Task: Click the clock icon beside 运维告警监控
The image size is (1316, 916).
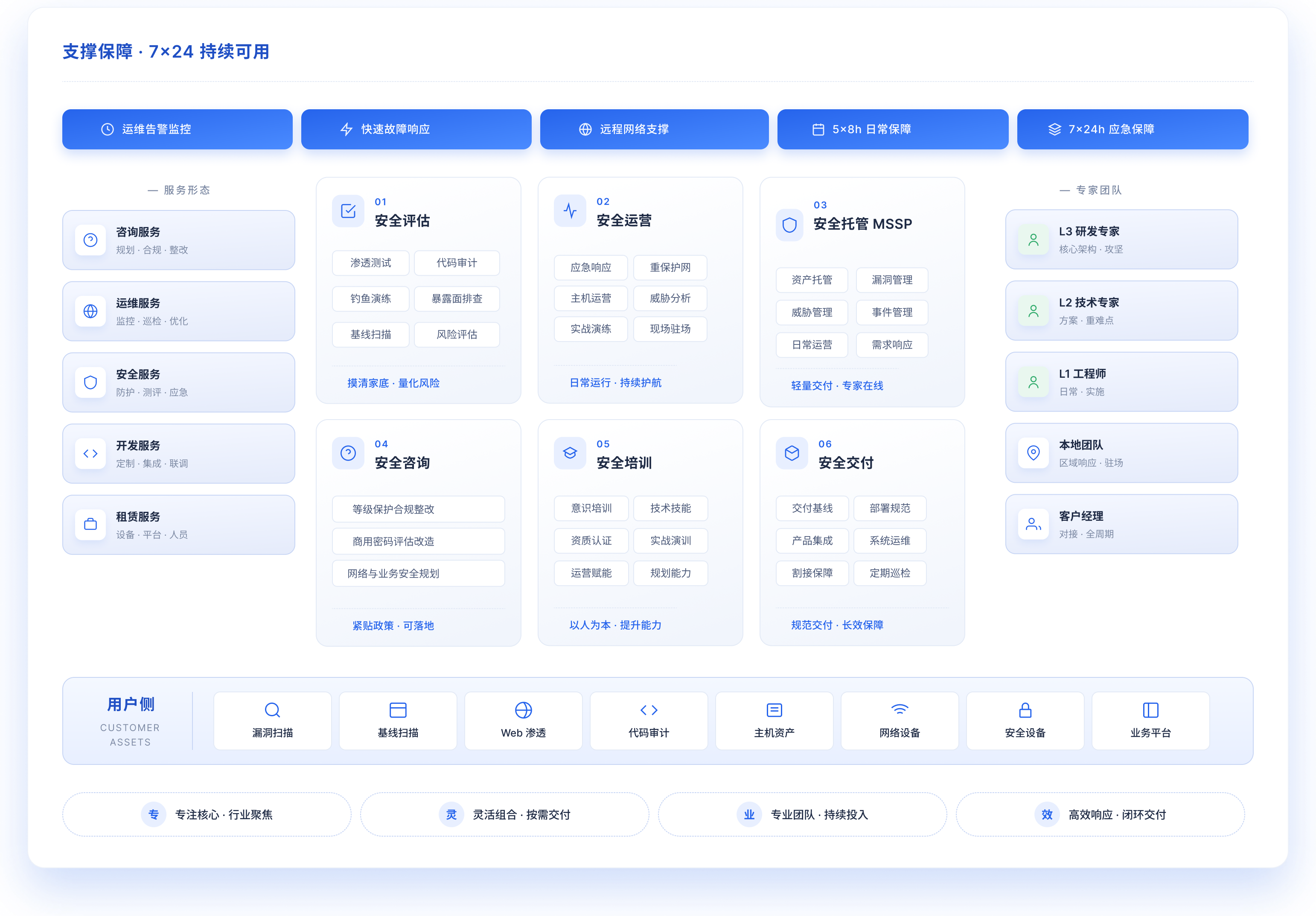Action: (x=107, y=130)
